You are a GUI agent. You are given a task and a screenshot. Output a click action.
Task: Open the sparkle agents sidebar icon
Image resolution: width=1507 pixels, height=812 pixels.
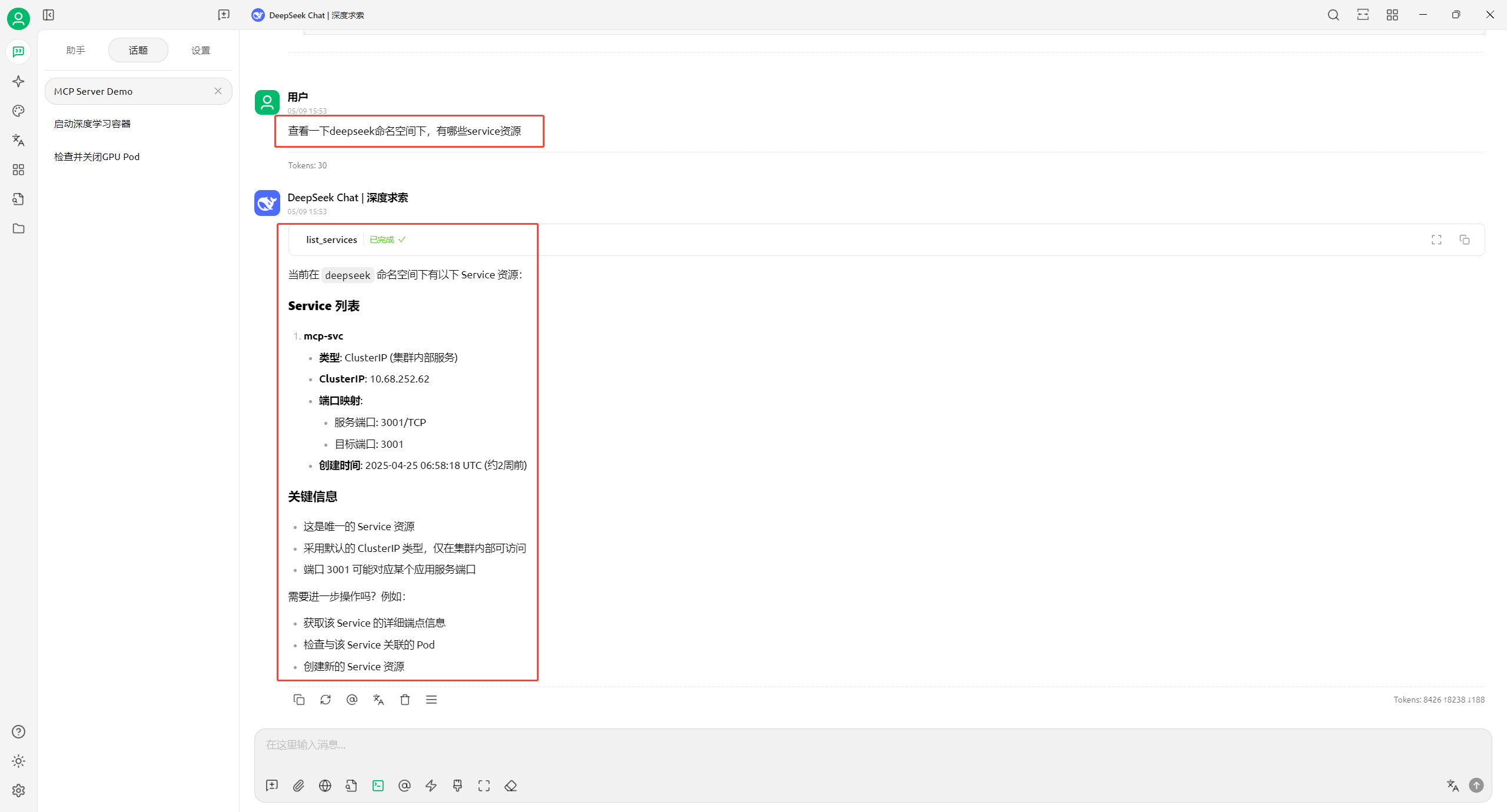point(18,81)
